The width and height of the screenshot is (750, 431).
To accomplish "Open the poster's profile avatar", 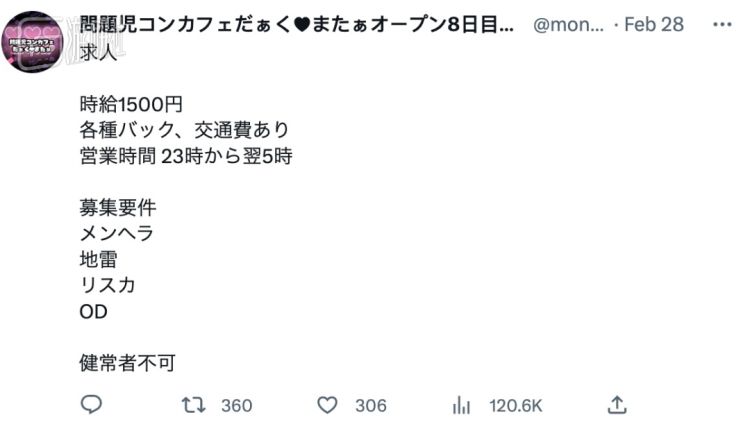I will pyautogui.click(x=34, y=42).
